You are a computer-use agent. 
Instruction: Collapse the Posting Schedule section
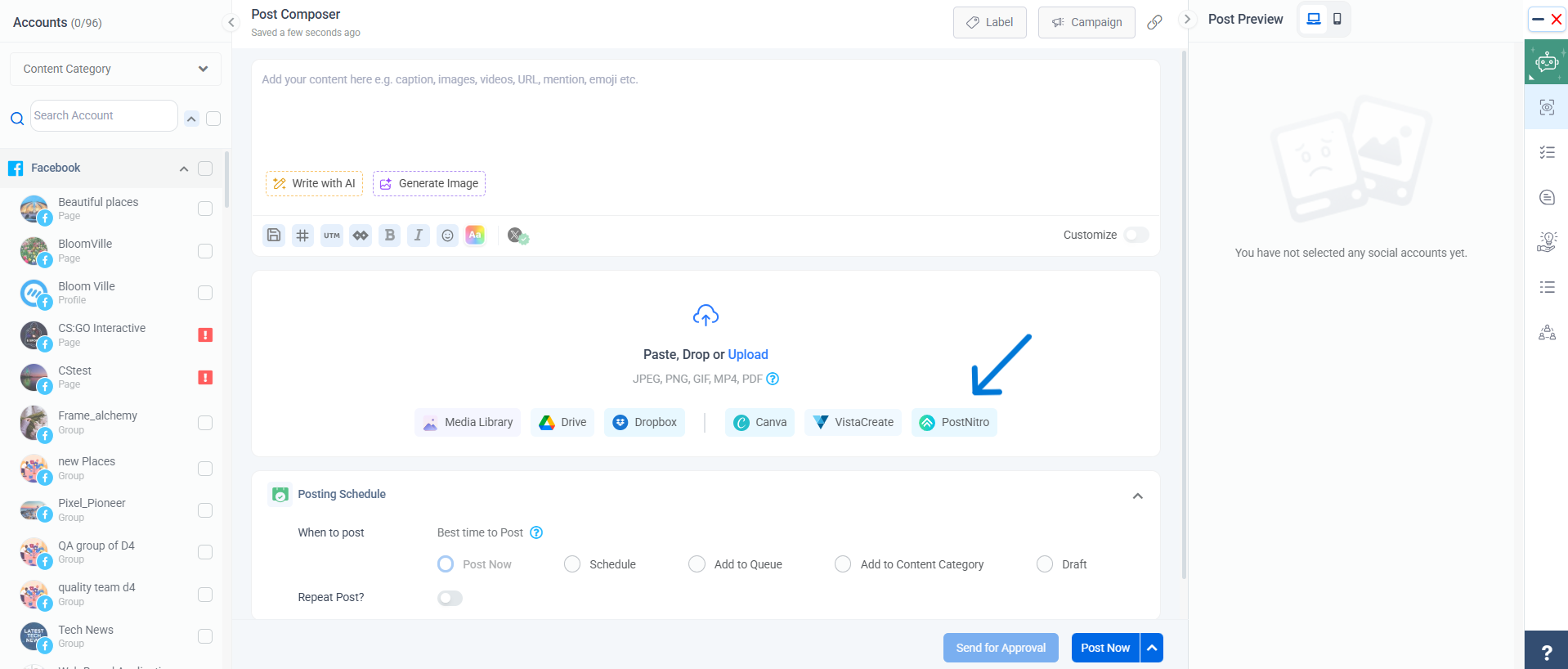pyautogui.click(x=1137, y=496)
